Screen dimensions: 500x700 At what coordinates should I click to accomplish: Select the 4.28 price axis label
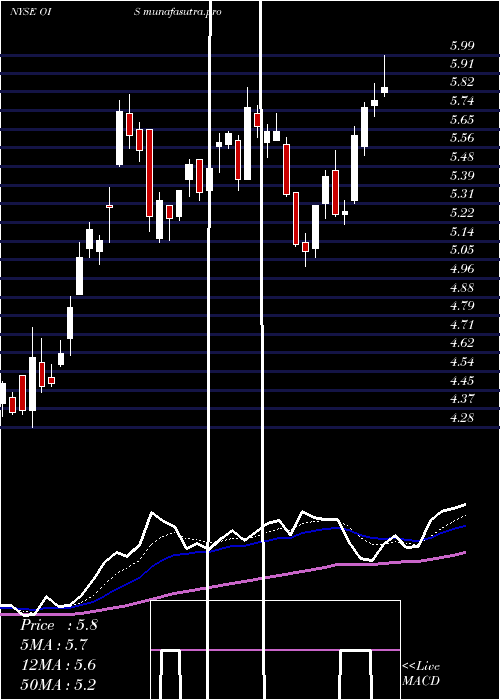point(462,418)
